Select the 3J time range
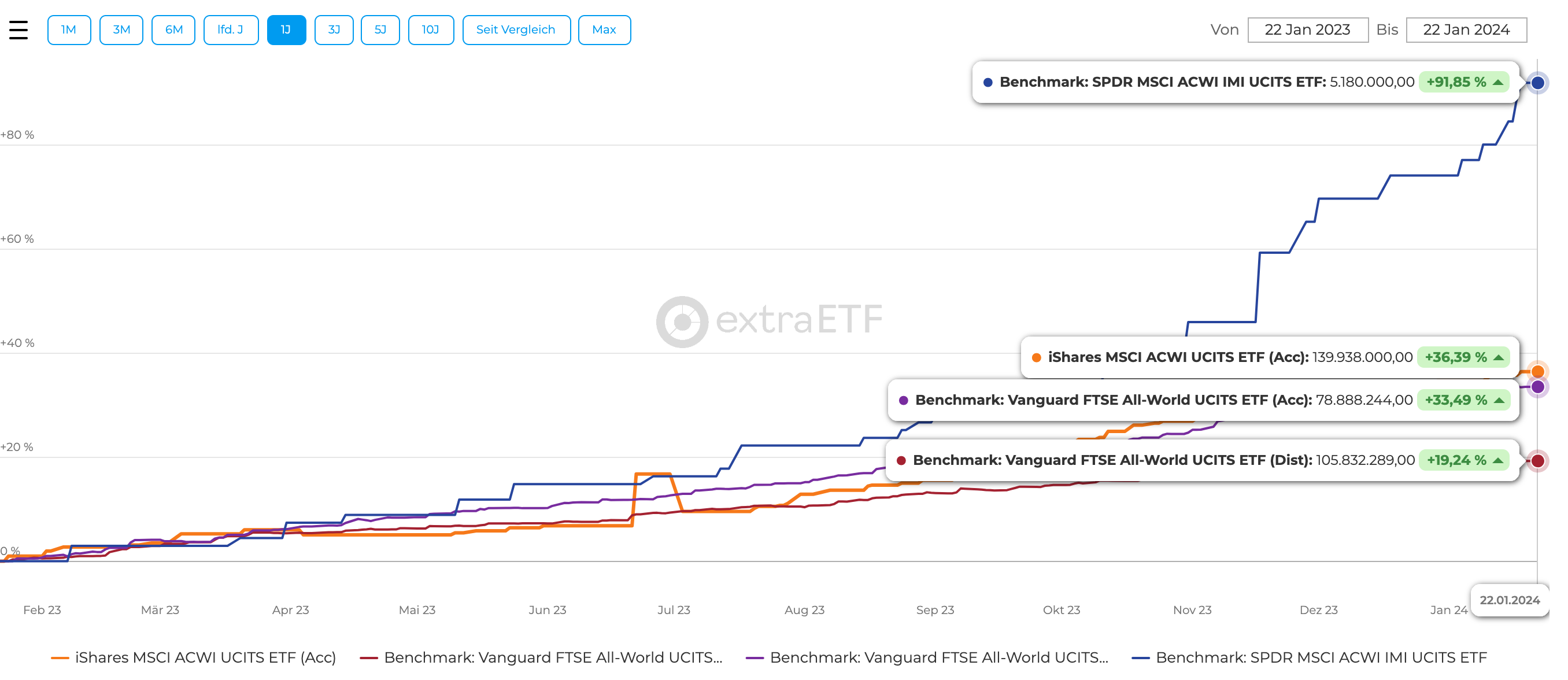This screenshot has width=1568, height=680. pos(334,30)
